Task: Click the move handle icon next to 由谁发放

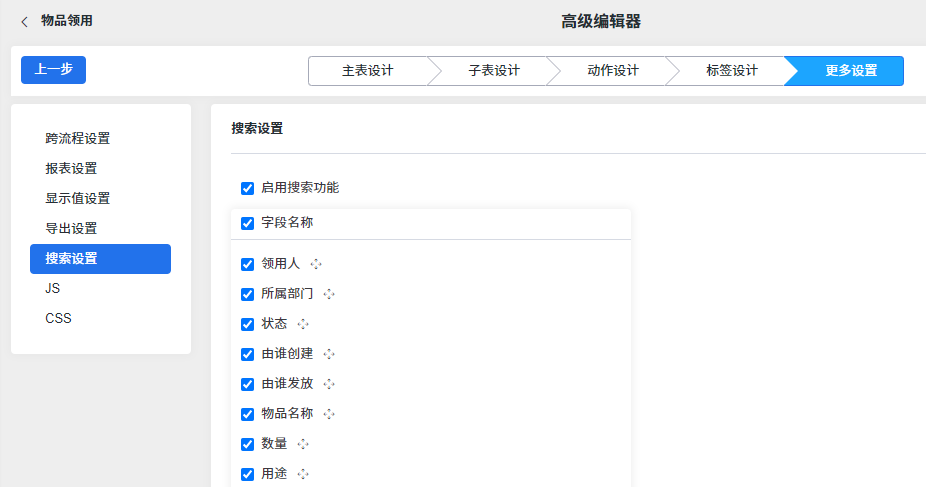Action: click(329, 384)
